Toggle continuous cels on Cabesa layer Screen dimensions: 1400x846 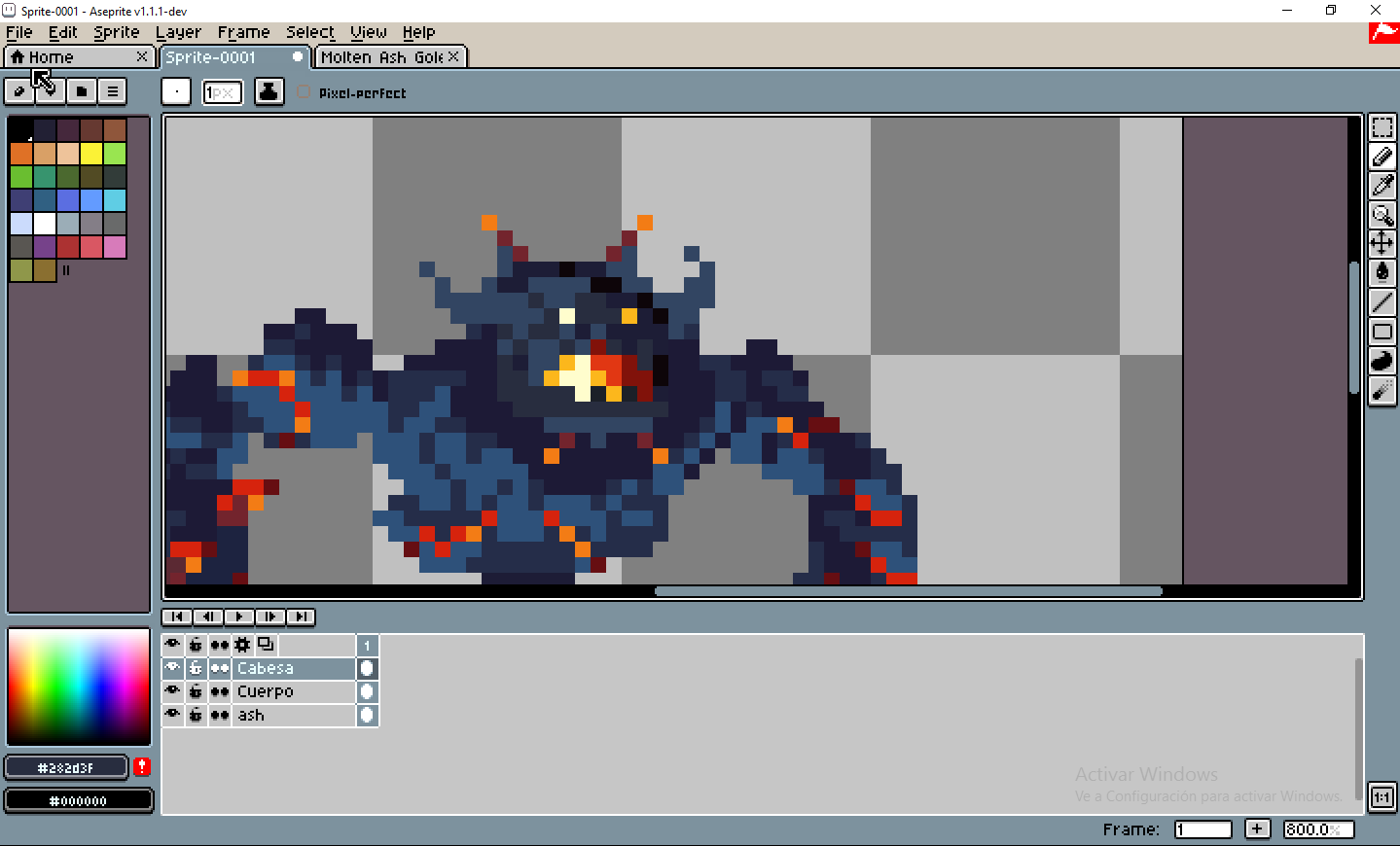click(220, 668)
